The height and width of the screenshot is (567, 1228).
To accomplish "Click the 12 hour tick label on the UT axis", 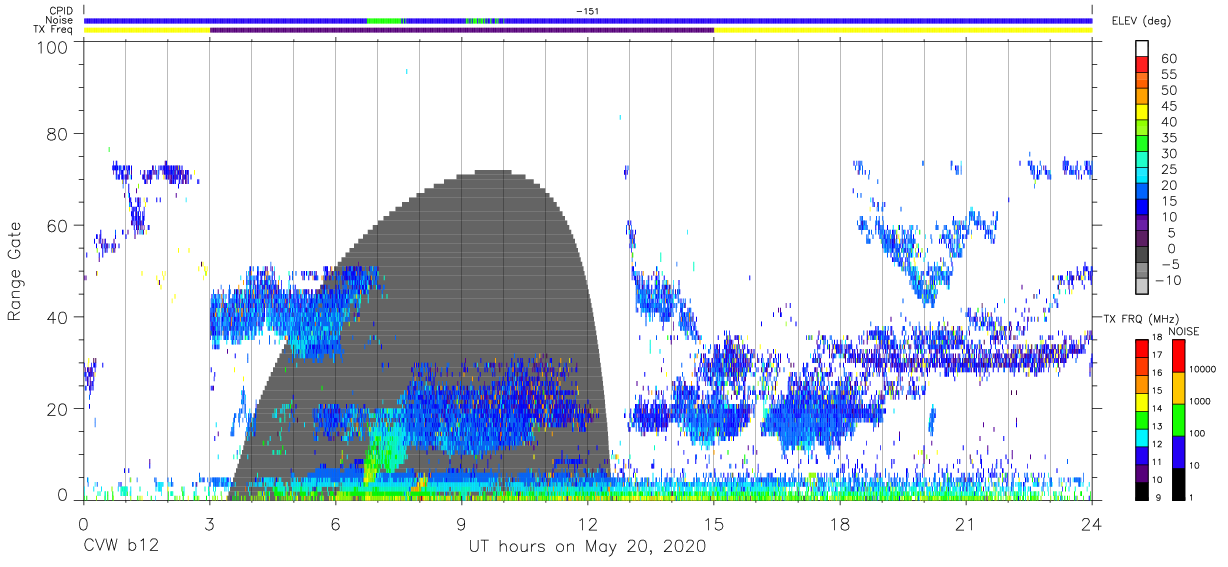I will pyautogui.click(x=588, y=524).
